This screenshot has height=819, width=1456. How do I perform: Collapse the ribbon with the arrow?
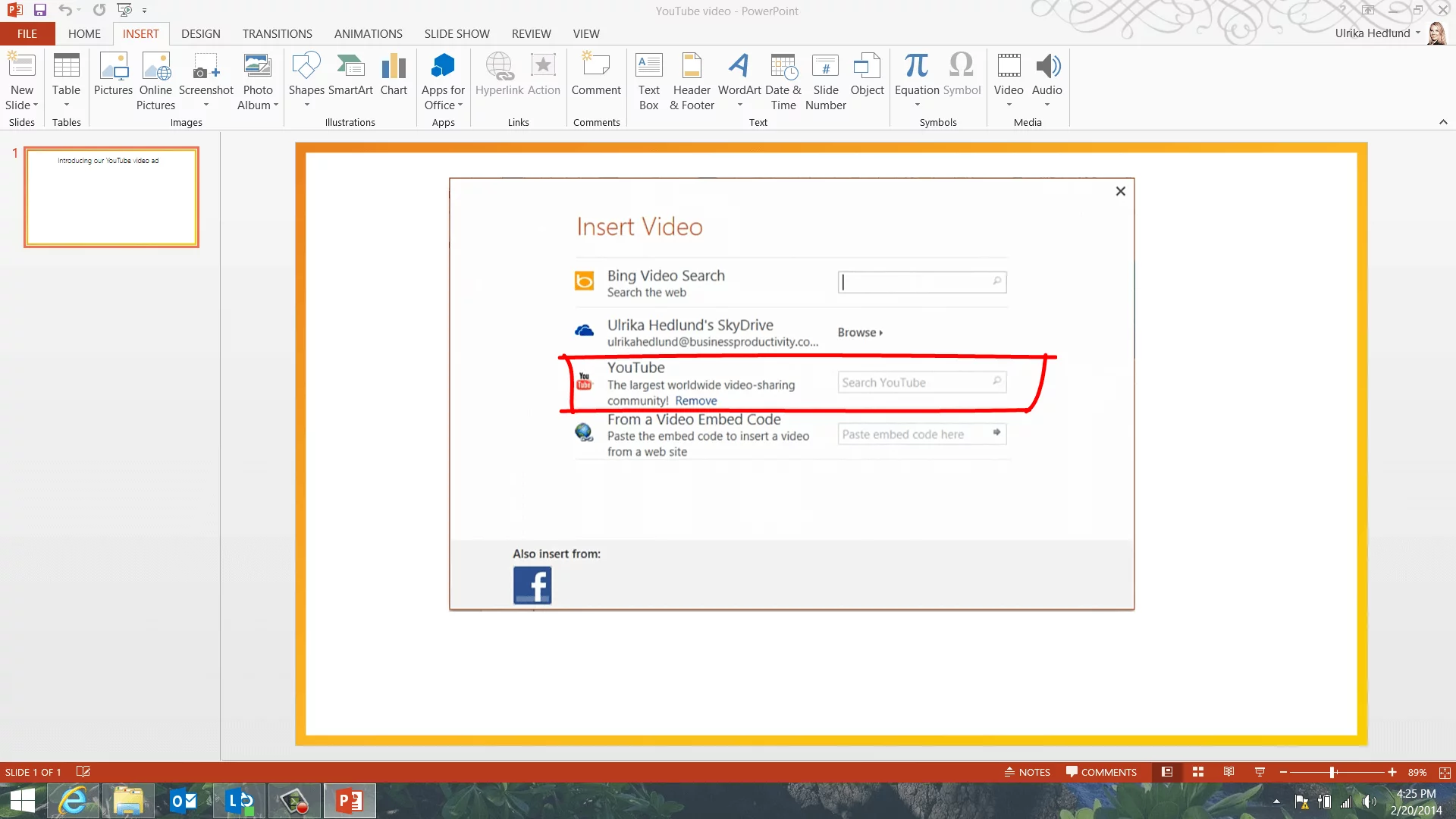click(x=1442, y=122)
